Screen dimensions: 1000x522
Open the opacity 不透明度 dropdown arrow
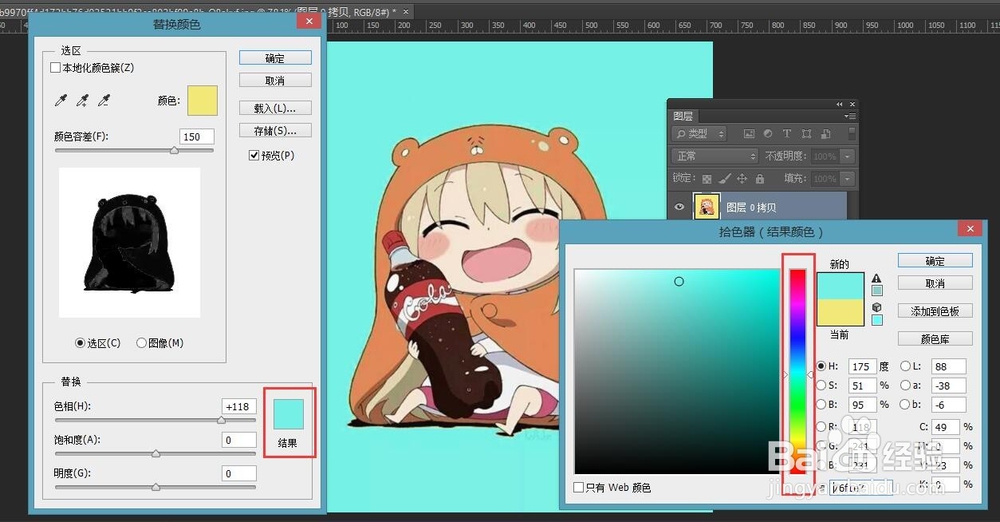click(847, 156)
